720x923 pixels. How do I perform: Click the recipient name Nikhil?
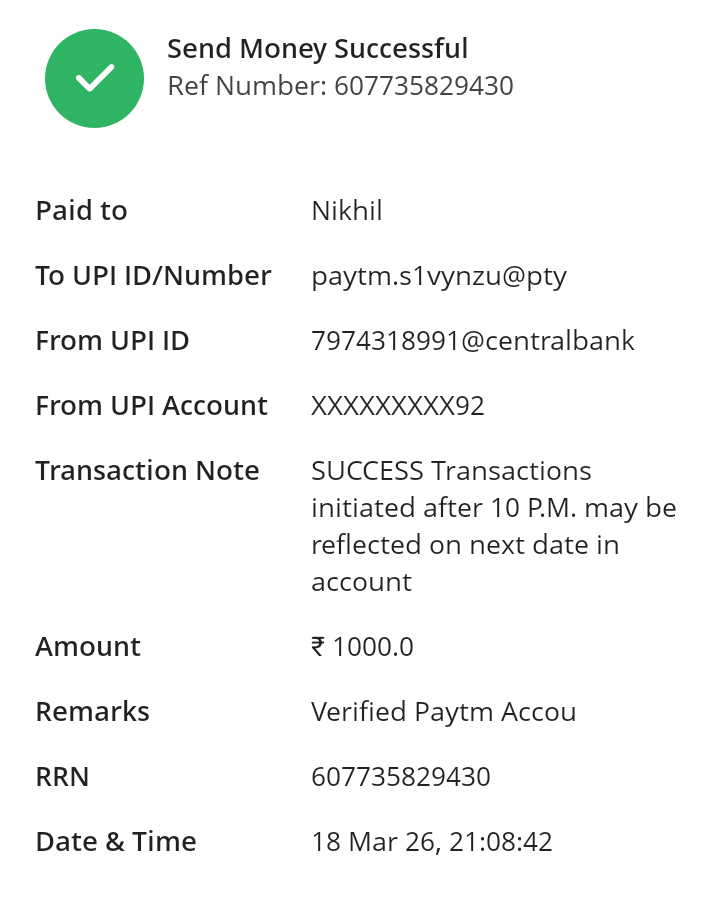347,211
